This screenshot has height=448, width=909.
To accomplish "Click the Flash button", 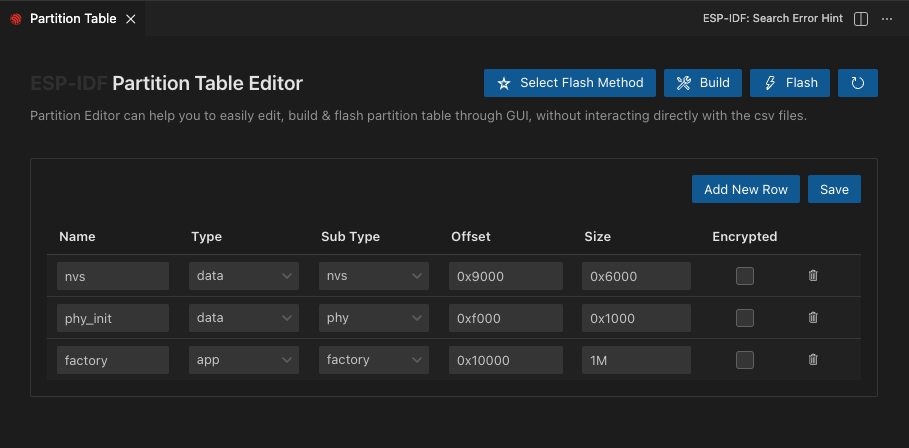I will click(790, 83).
